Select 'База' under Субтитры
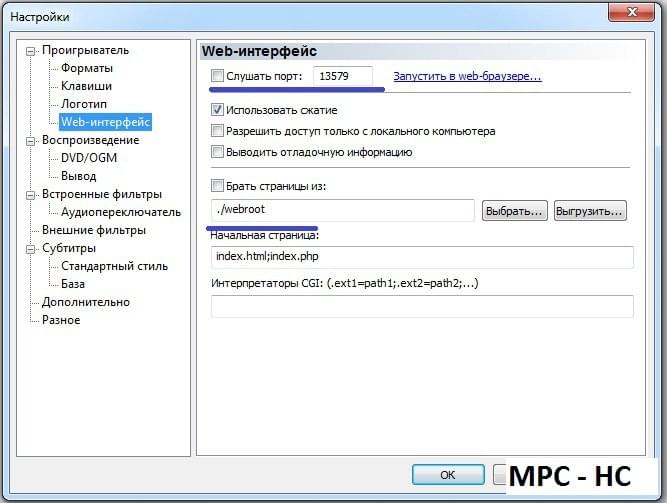Image resolution: width=667 pixels, height=503 pixels. (x=73, y=284)
